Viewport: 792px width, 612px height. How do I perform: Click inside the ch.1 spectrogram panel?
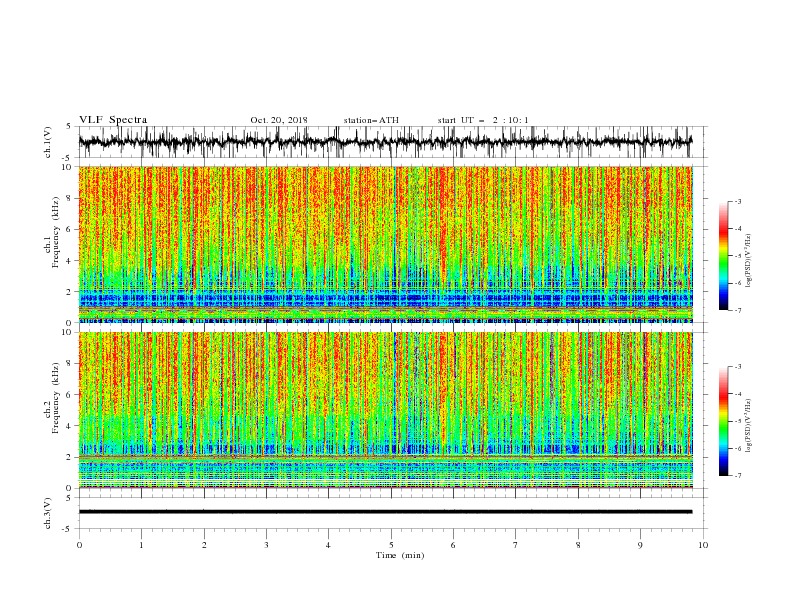pyautogui.click(x=385, y=244)
